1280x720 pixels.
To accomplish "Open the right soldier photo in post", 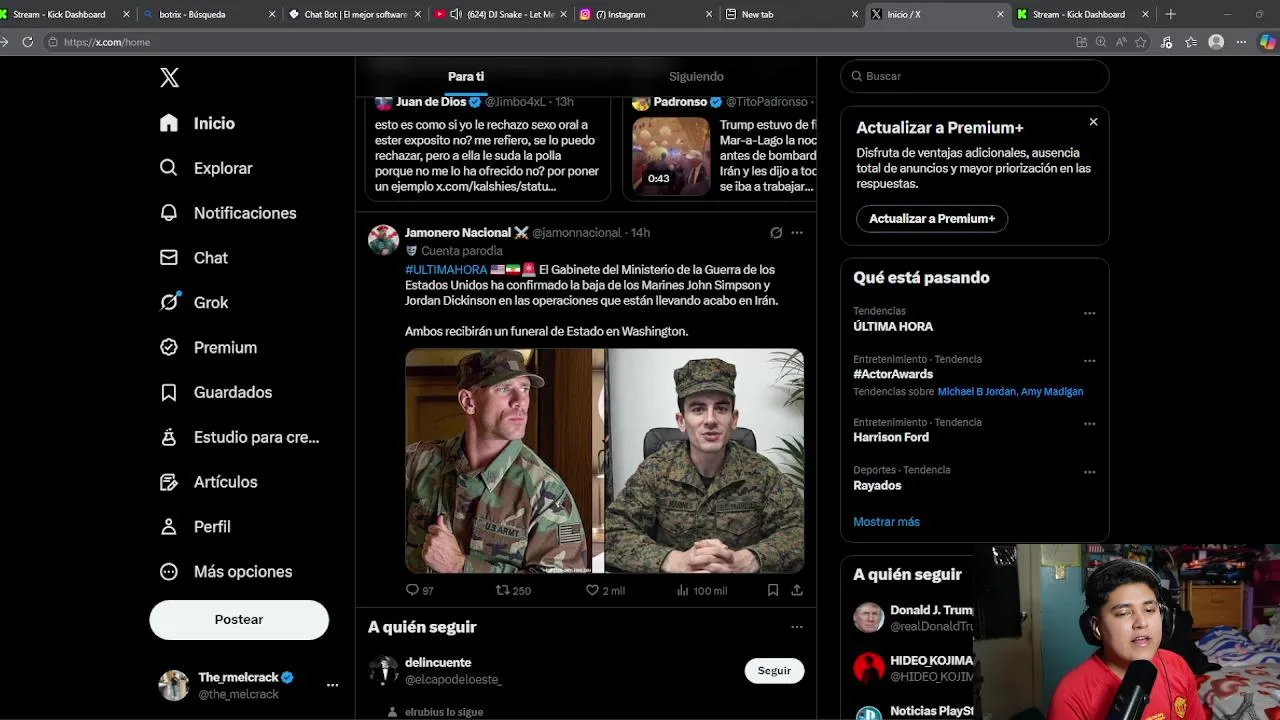I will [x=705, y=461].
